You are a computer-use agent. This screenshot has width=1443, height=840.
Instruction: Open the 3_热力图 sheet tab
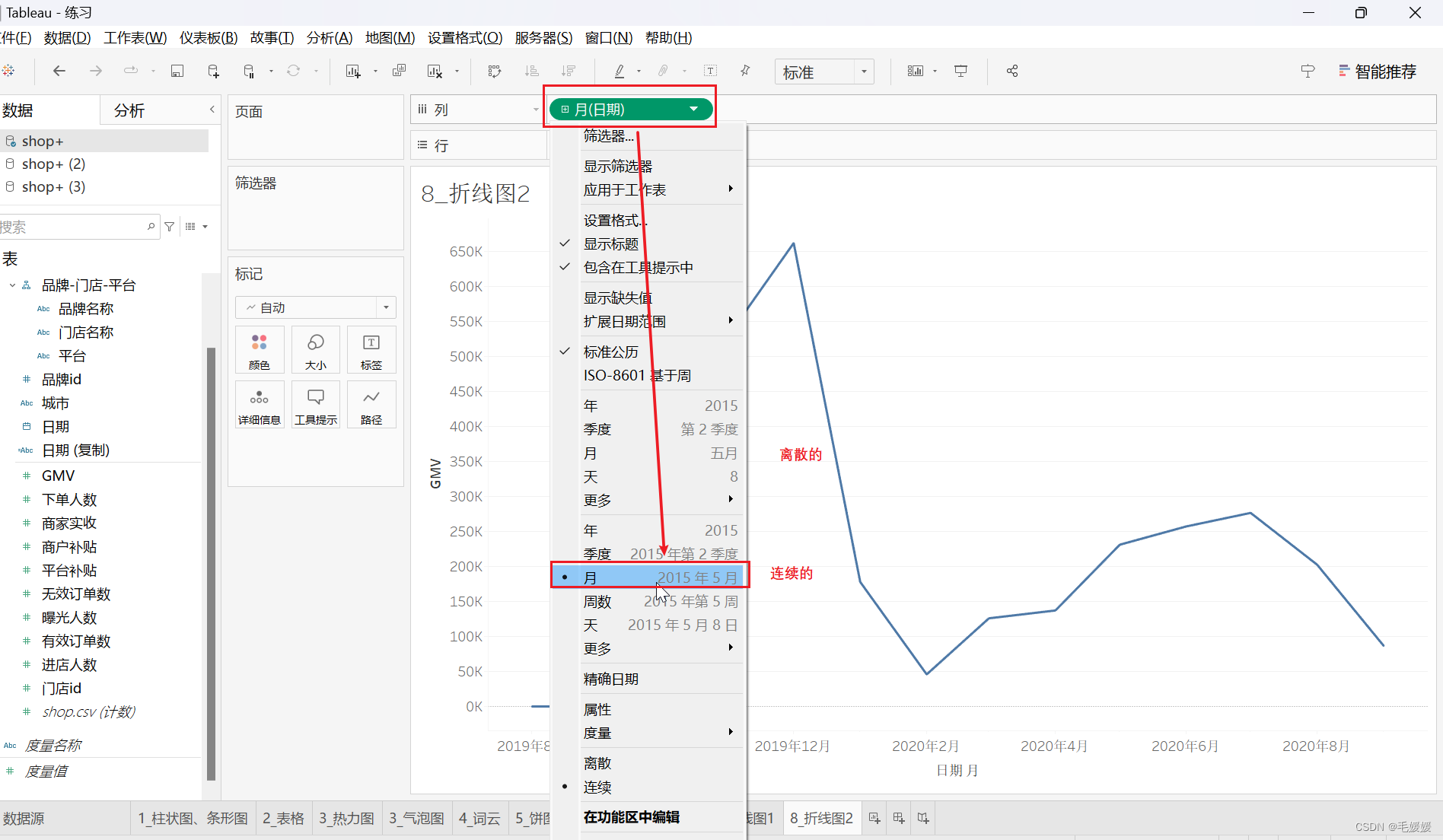coord(346,819)
